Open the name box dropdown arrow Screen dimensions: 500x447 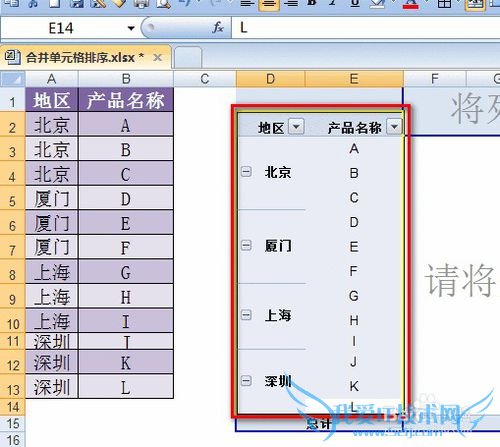coord(131,28)
